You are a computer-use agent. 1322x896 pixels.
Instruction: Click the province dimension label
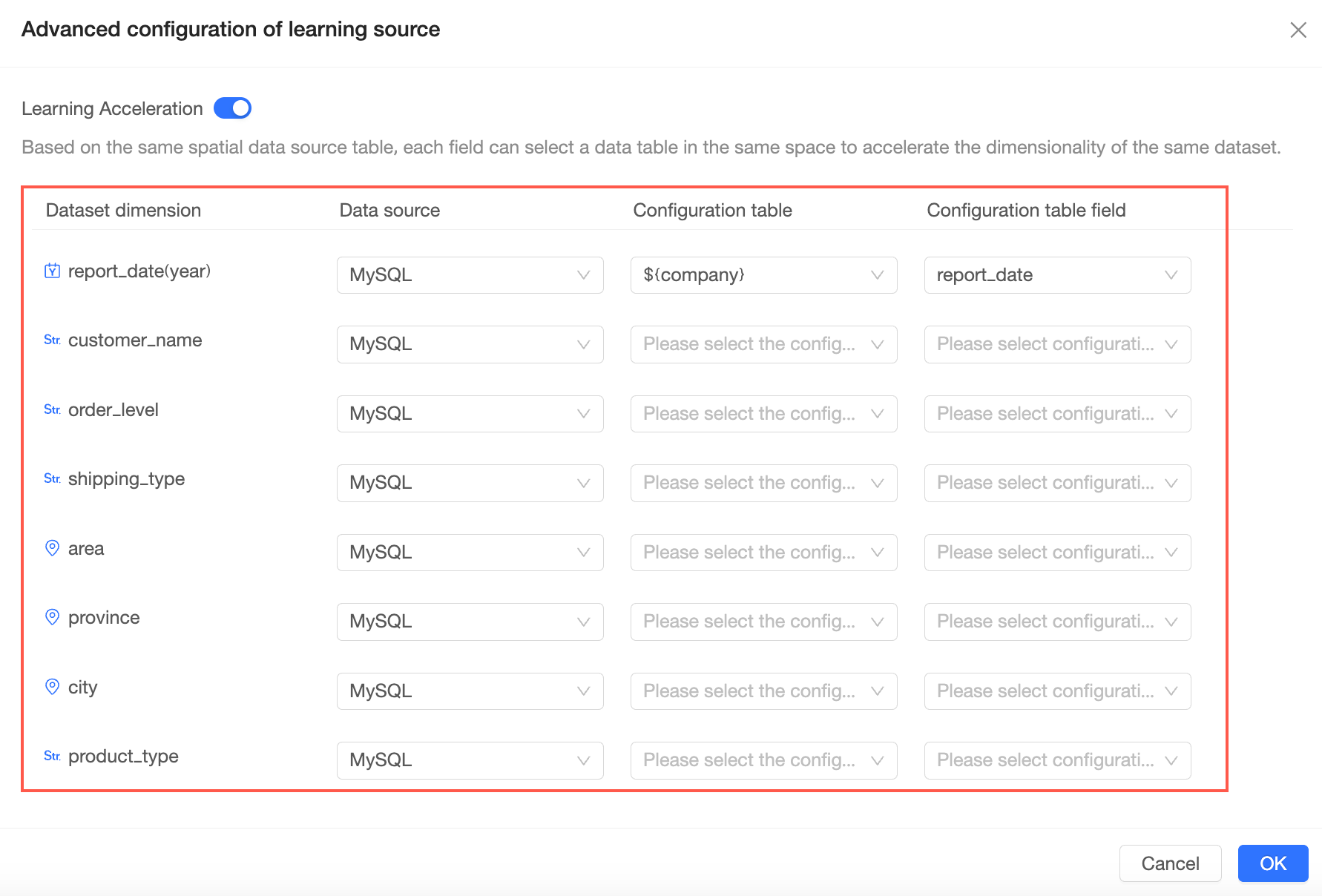pos(104,618)
